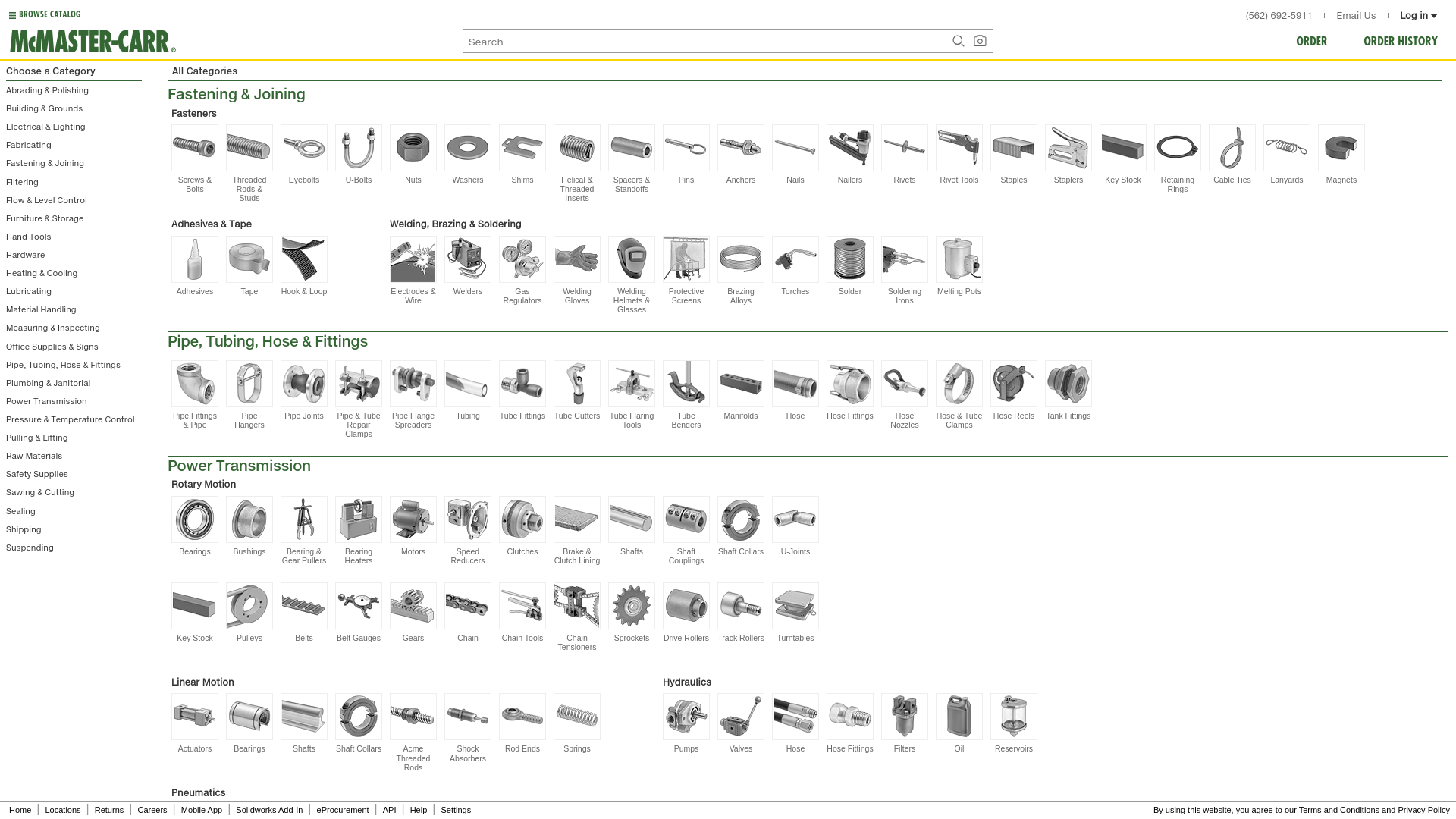
Task: Open the Washers product icon
Action: click(x=468, y=148)
